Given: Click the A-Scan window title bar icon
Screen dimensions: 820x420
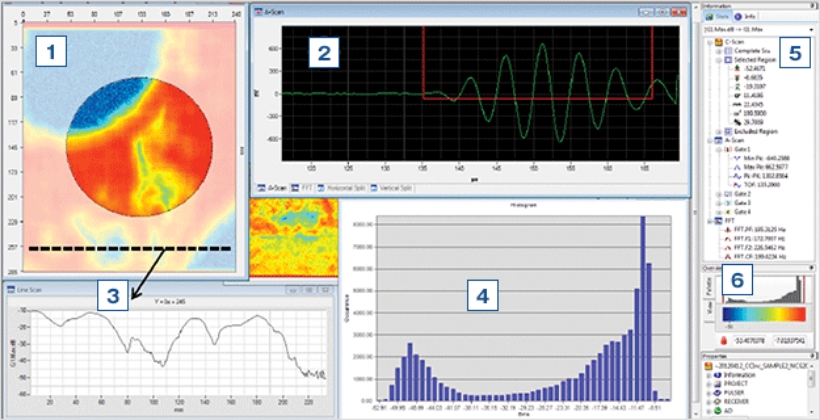Looking at the screenshot, I should pos(259,11).
